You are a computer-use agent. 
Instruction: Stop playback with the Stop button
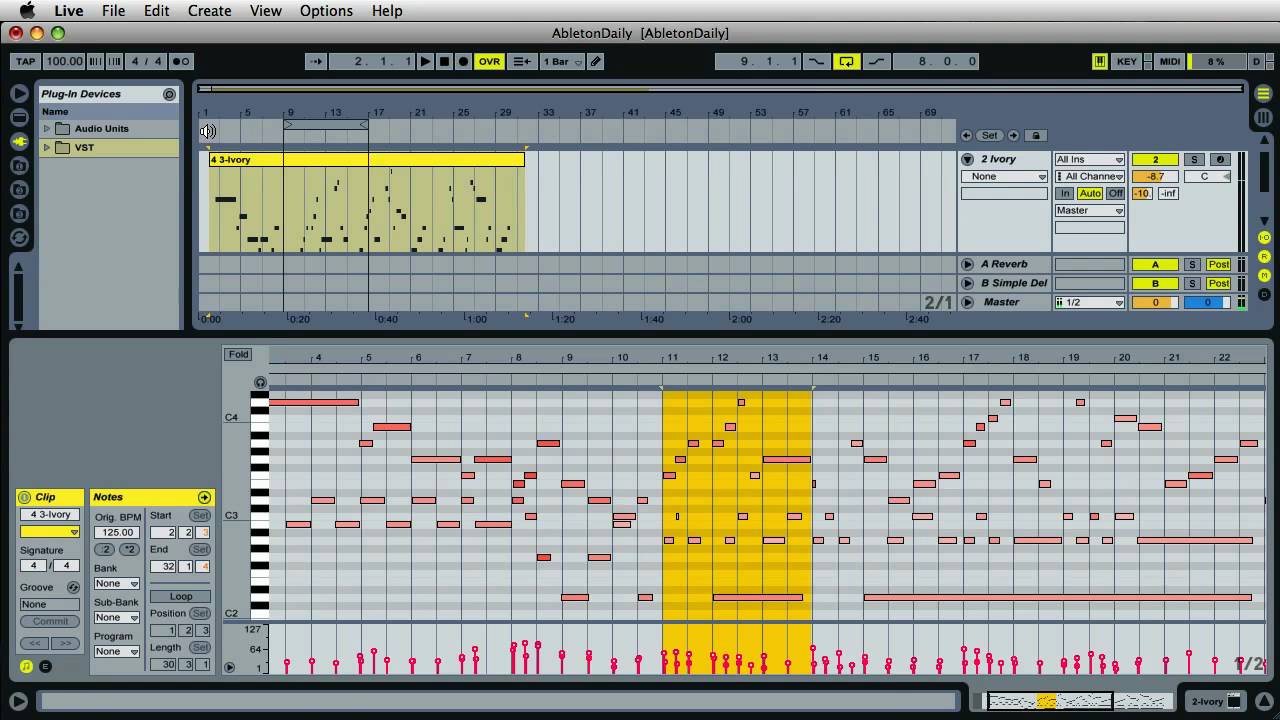pos(445,61)
